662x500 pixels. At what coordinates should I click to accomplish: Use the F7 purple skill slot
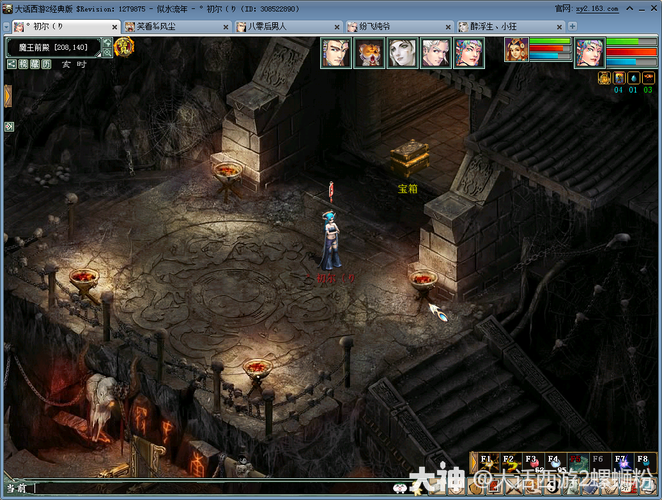pyautogui.click(x=622, y=463)
